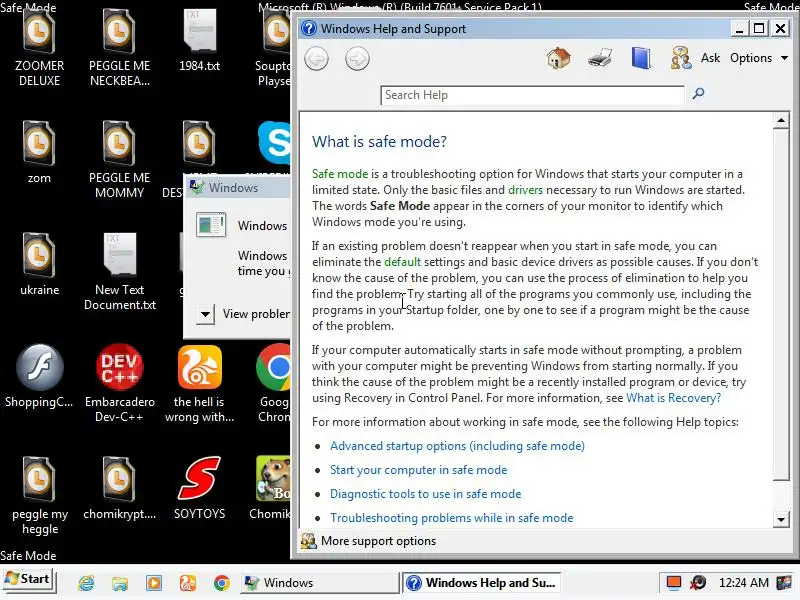Image resolution: width=800 pixels, height=600 pixels.
Task: Click the speaker tray icon
Action: pyautogui.click(x=698, y=583)
